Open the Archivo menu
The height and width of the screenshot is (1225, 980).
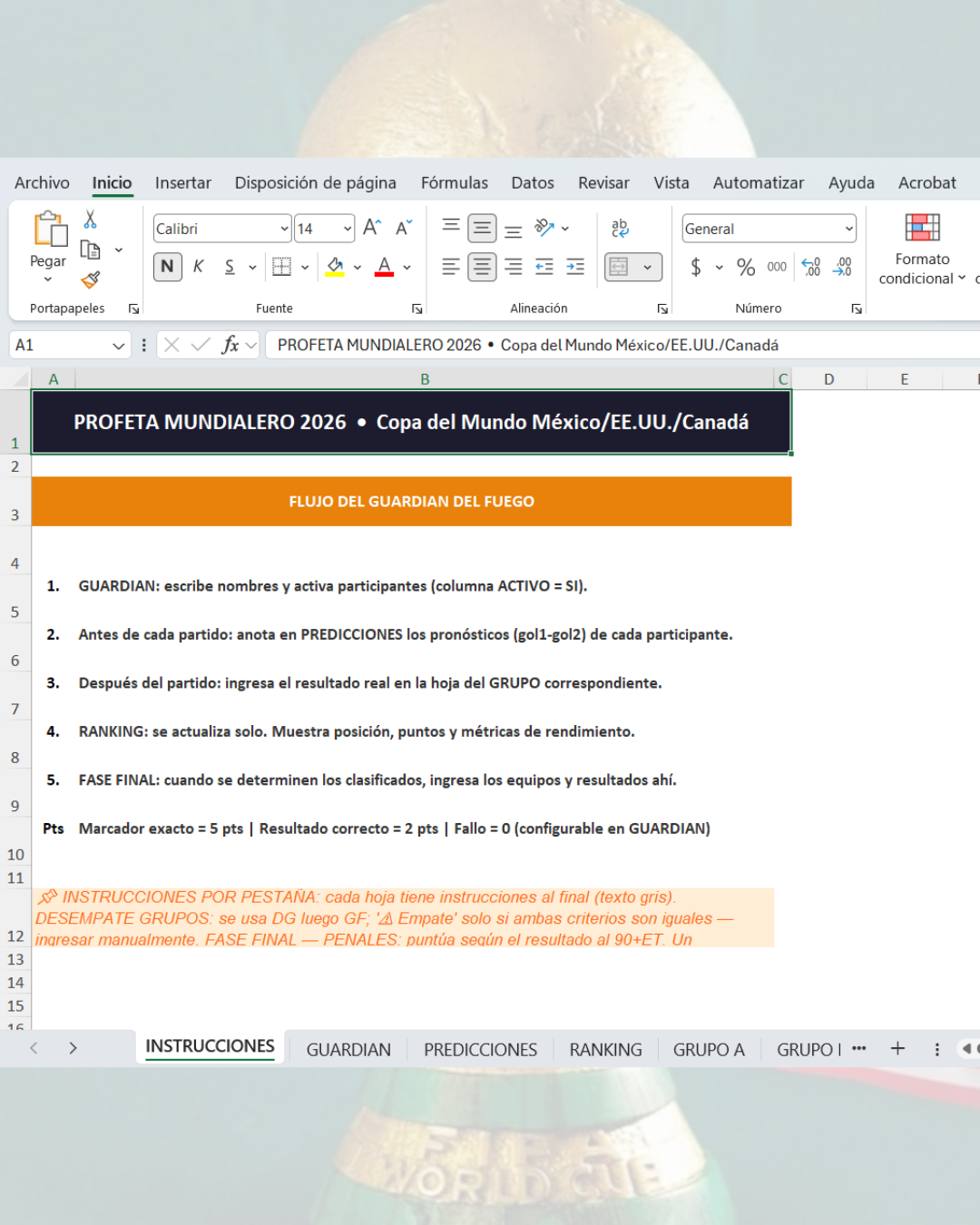coord(42,182)
